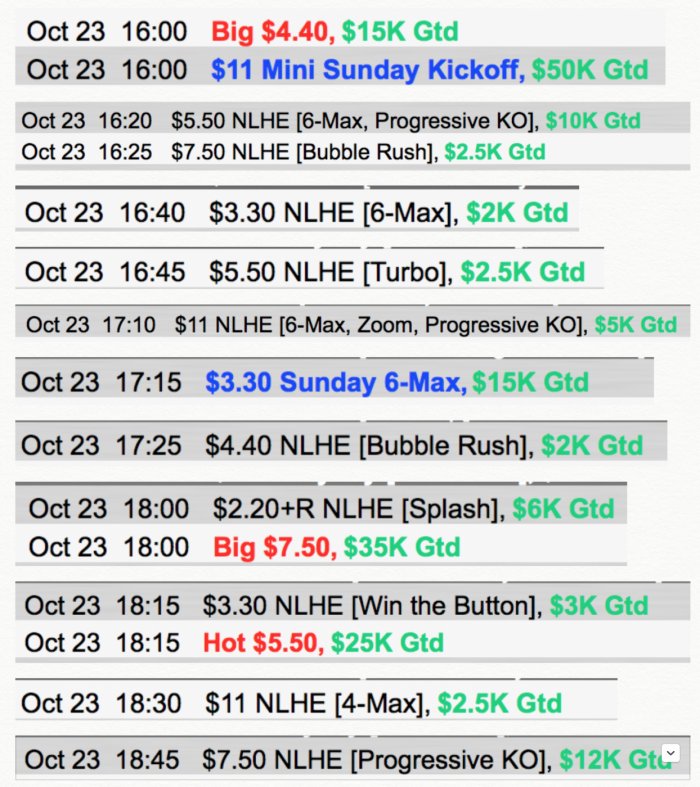Viewport: 700px width, 787px height.
Task: Click the $50K Gtd guarantee amount
Action: pos(590,69)
